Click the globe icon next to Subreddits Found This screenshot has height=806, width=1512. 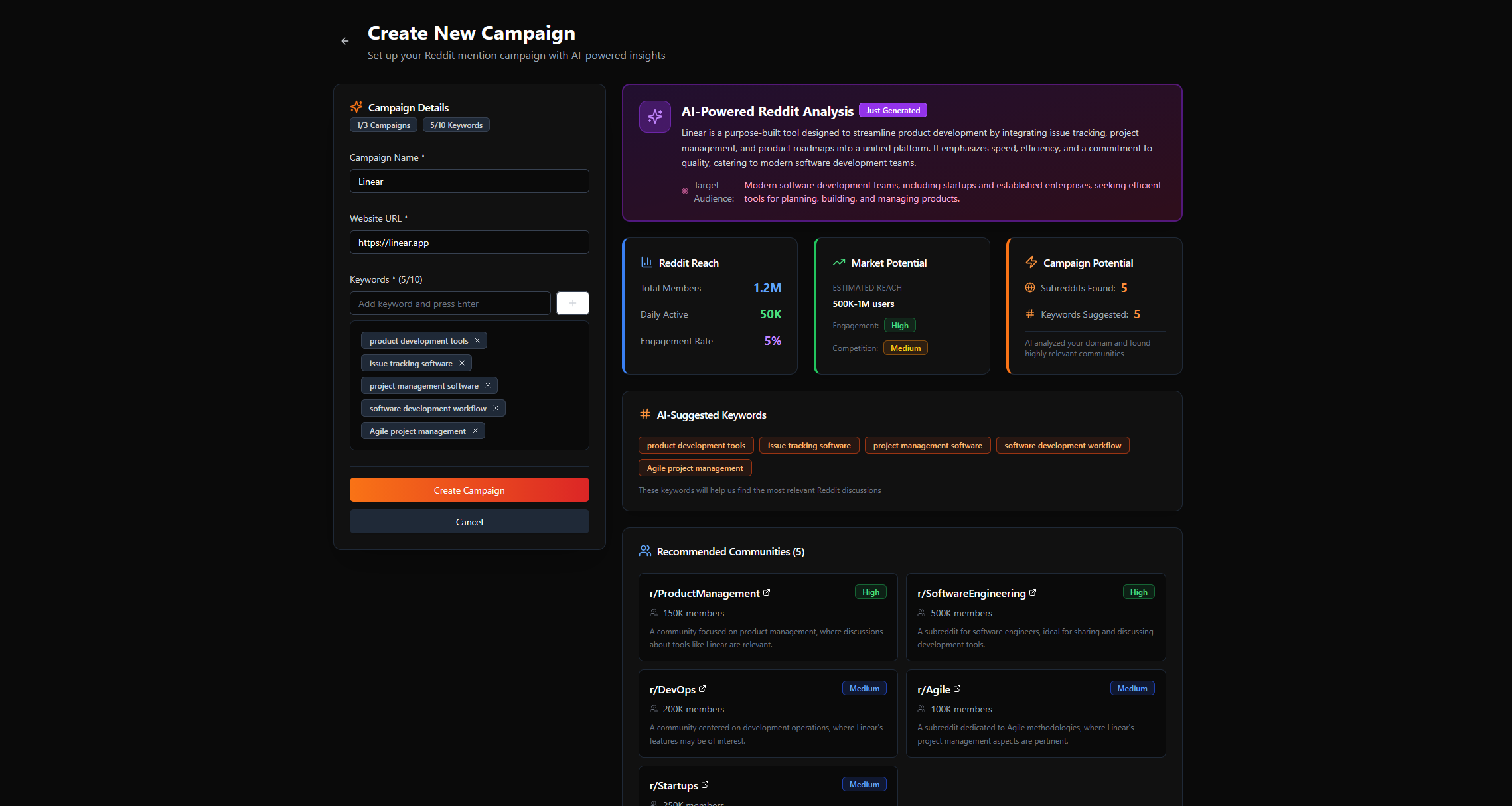tap(1029, 287)
